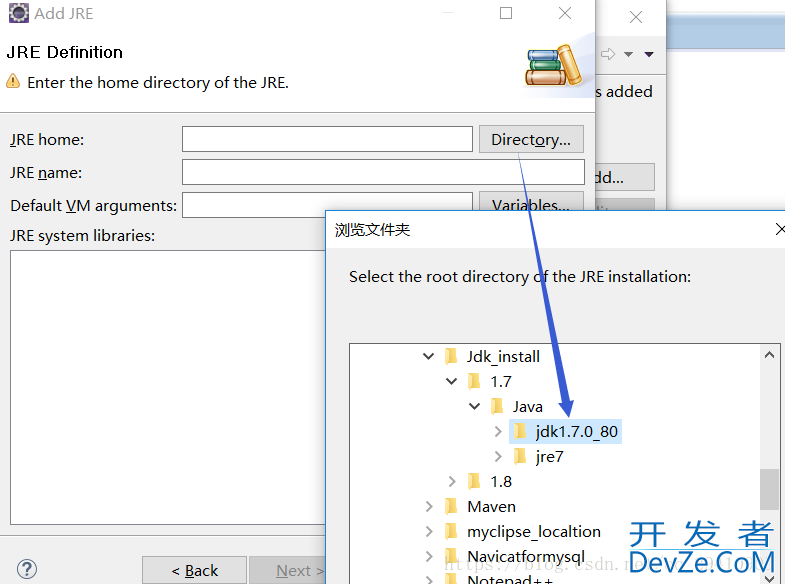This screenshot has height=584, width=785.
Task: Click forward arrow in background Preferences window
Action: tap(608, 54)
